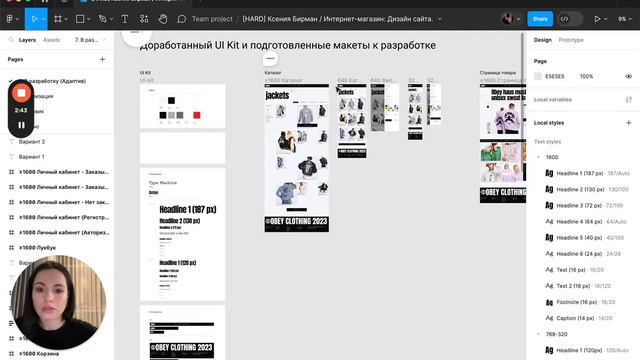Viewport: 640px width, 360px height.
Task: Switch to the Prototype tab
Action: 571,40
